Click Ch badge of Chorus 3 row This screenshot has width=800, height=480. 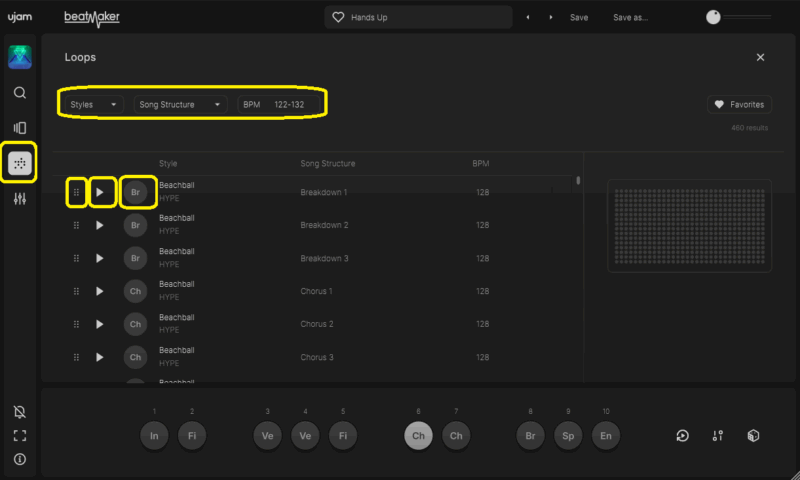click(135, 357)
